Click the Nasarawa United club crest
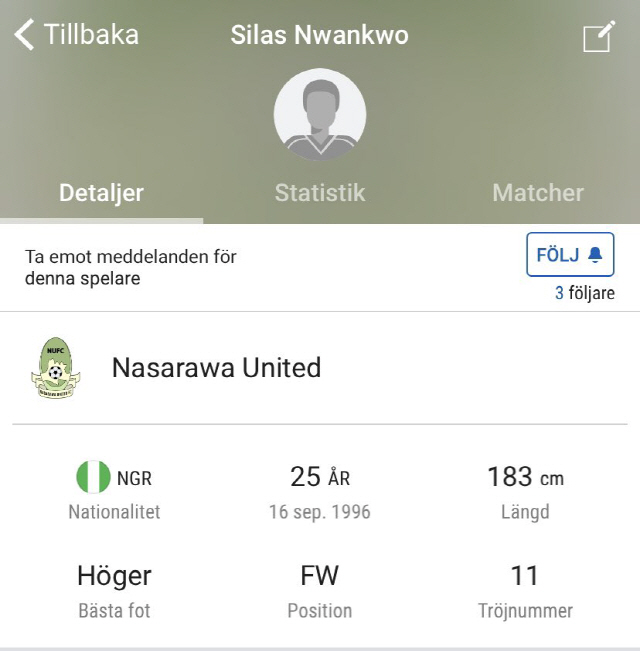640x651 pixels. (x=55, y=368)
